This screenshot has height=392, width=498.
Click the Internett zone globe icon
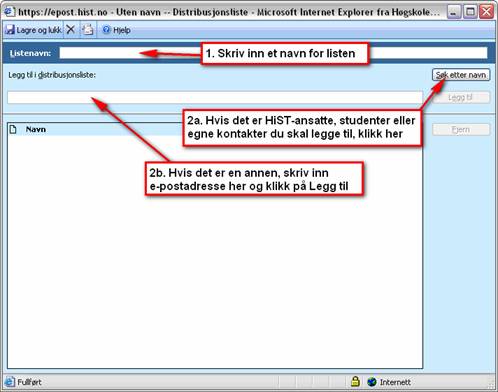pos(372,382)
